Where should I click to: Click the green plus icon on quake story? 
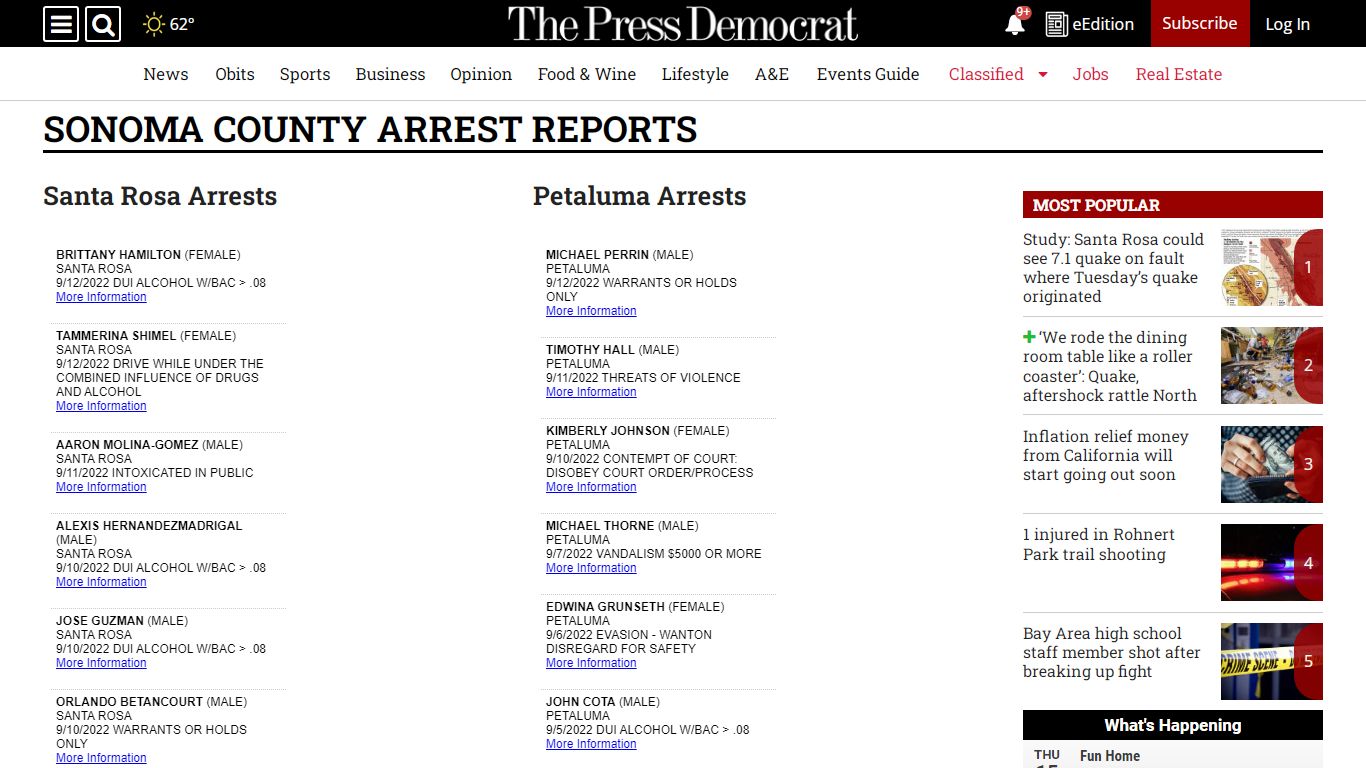point(1029,337)
